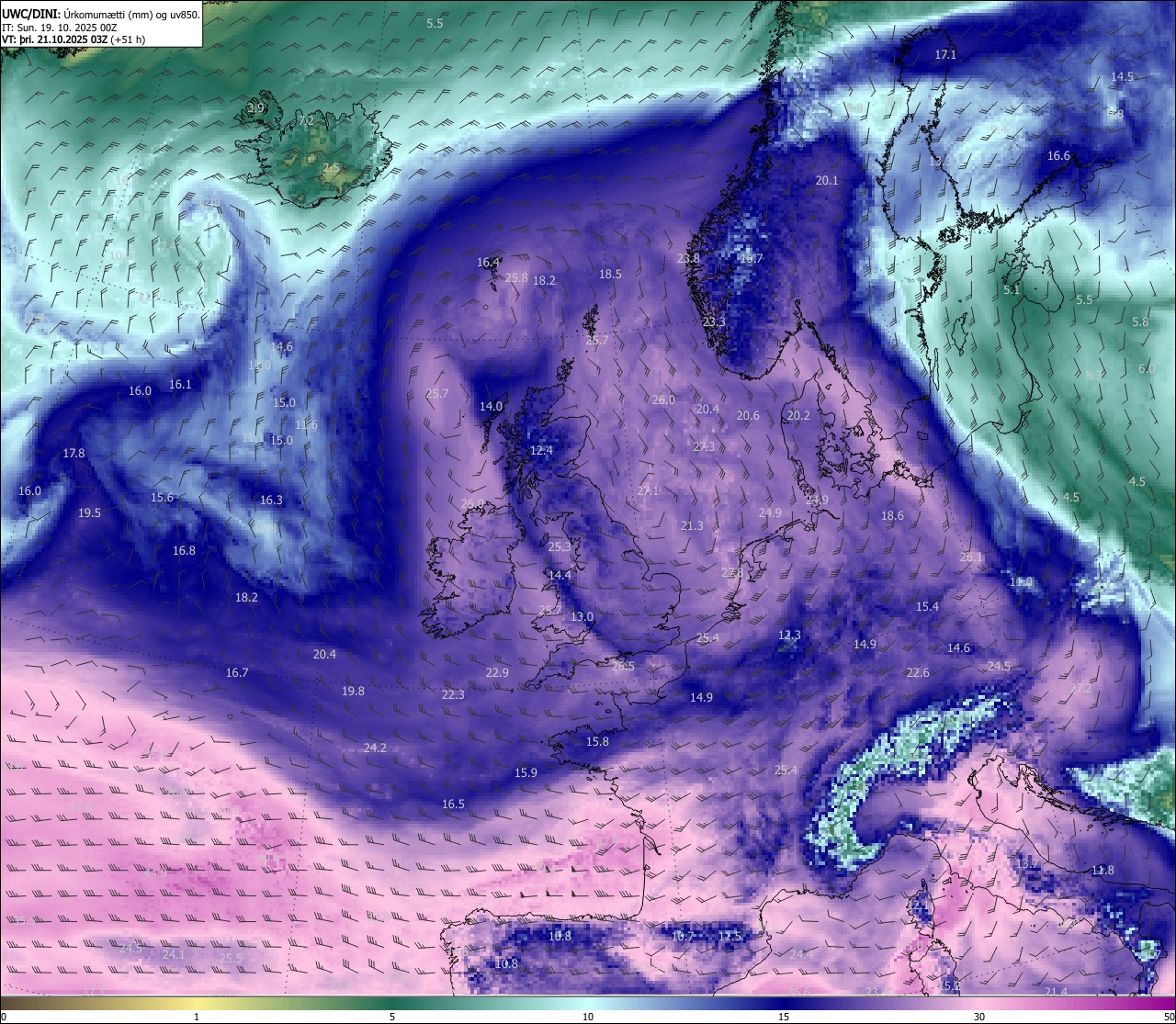Click the value 16.8 over the Atlantic
1176x1024 pixels.
(x=184, y=551)
